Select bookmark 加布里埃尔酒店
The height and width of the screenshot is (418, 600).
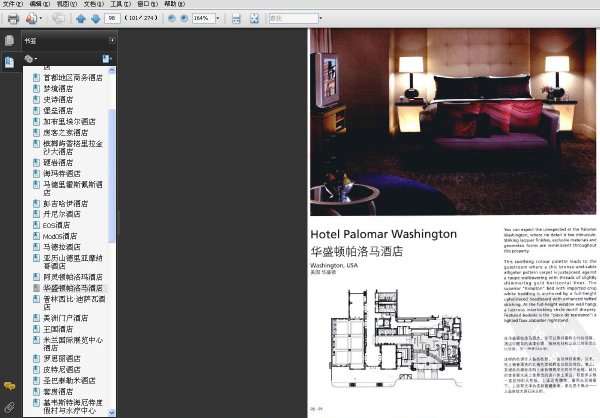coord(69,122)
